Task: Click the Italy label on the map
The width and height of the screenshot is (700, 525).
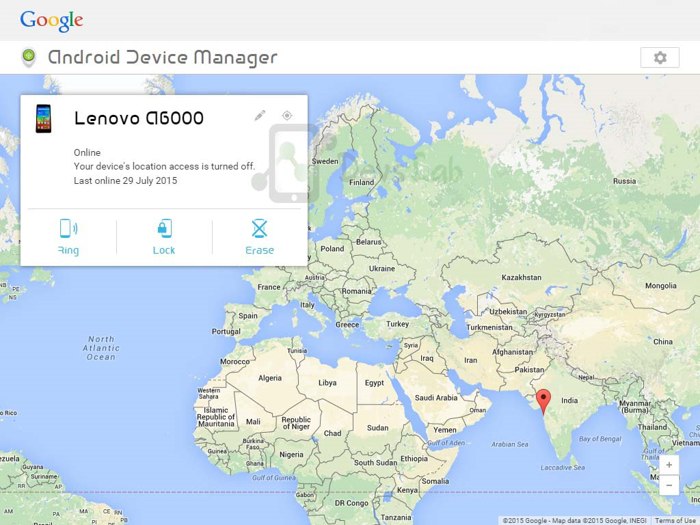Action: [307, 305]
